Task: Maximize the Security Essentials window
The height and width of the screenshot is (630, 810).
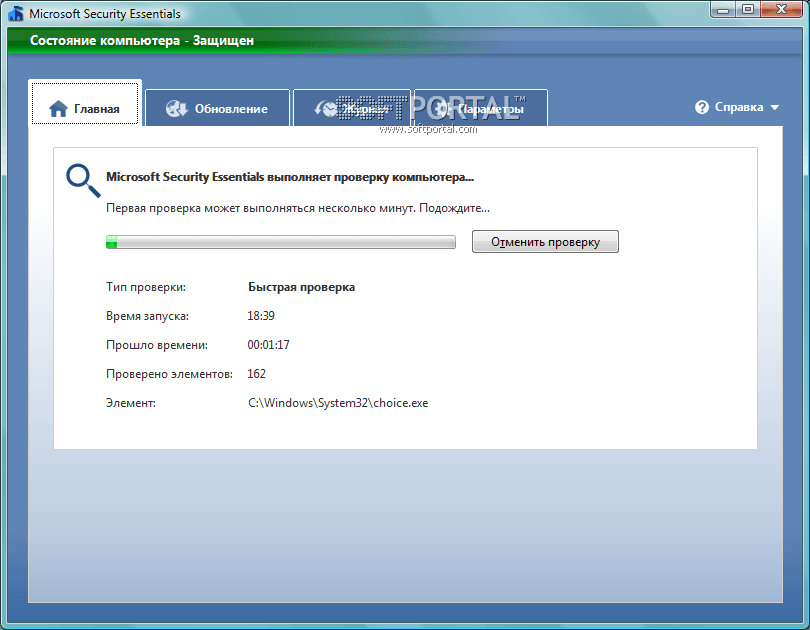Action: point(747,10)
